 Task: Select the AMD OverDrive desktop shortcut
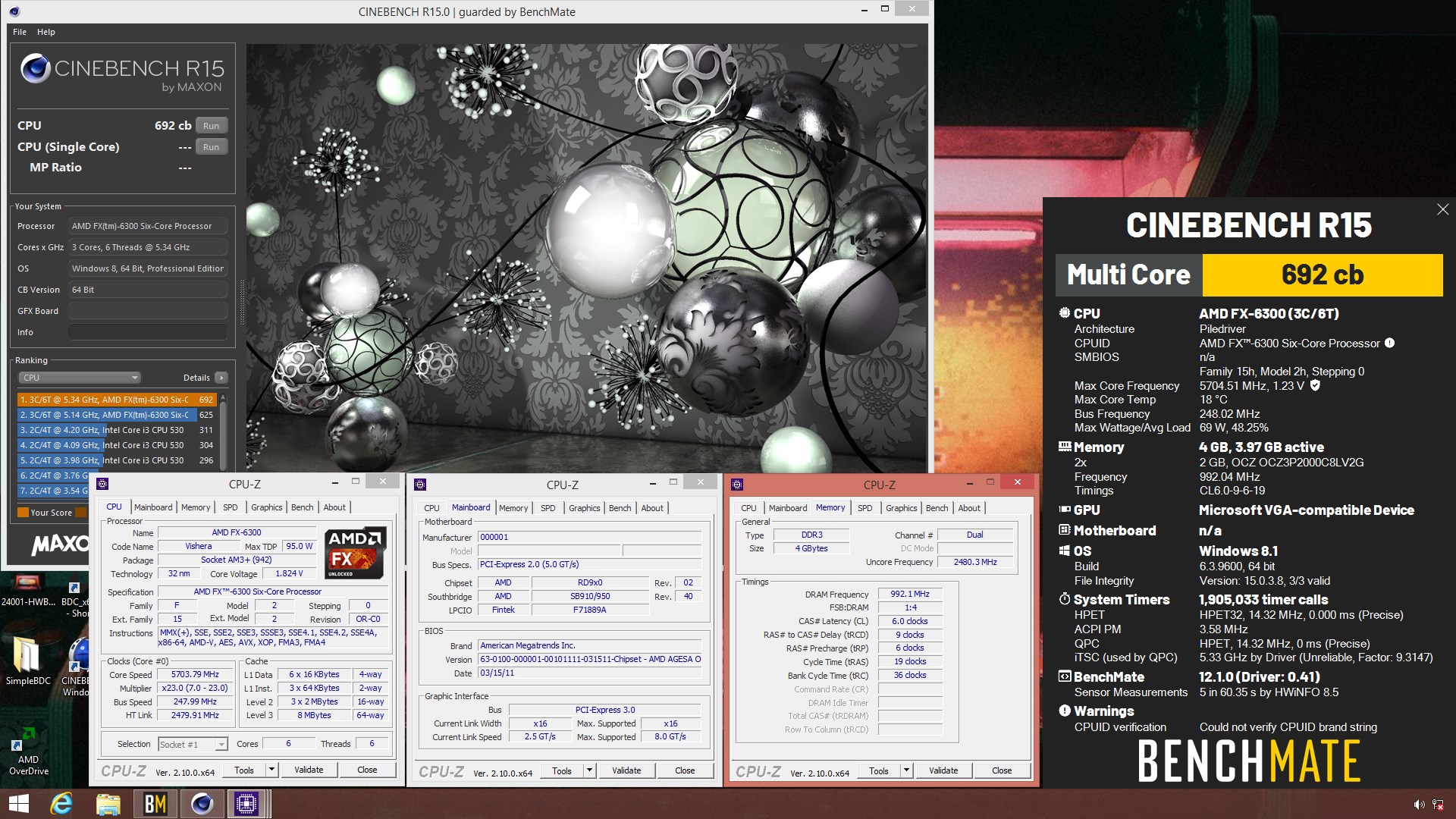click(x=28, y=751)
